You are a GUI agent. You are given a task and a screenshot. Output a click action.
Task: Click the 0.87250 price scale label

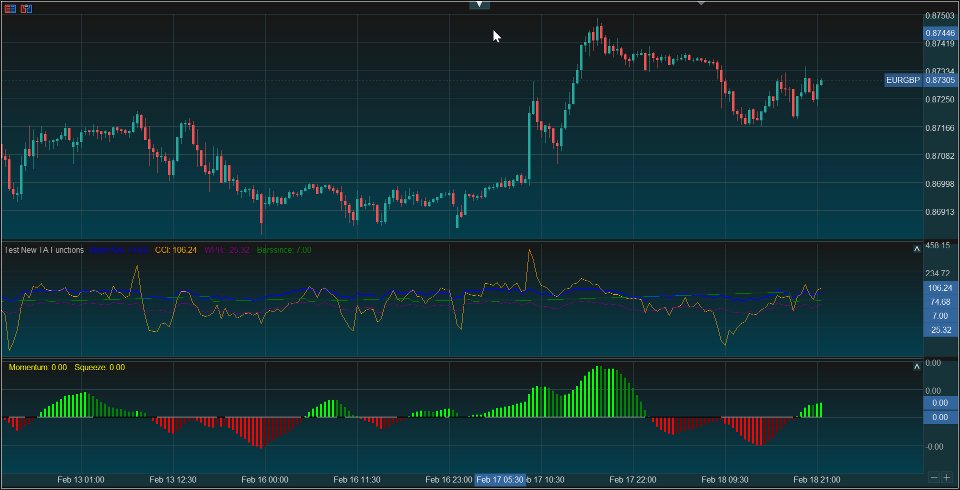coord(940,99)
